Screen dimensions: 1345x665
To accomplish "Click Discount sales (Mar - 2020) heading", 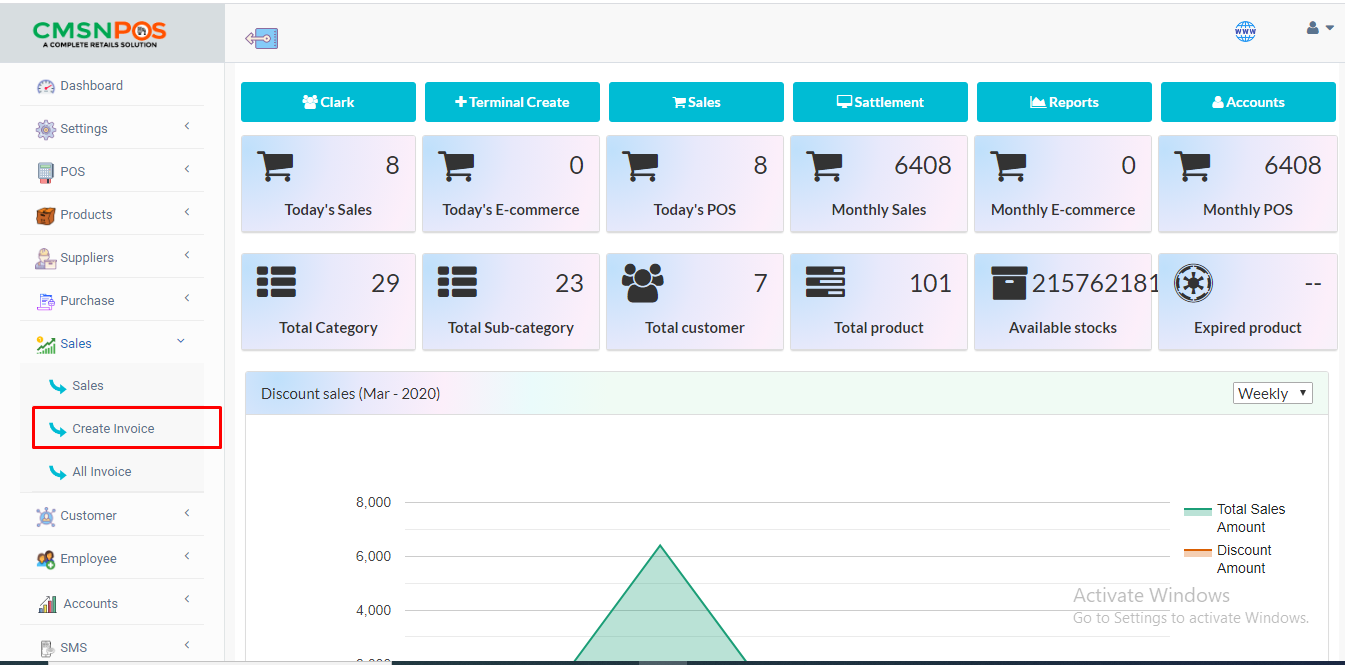I will pos(351,394).
